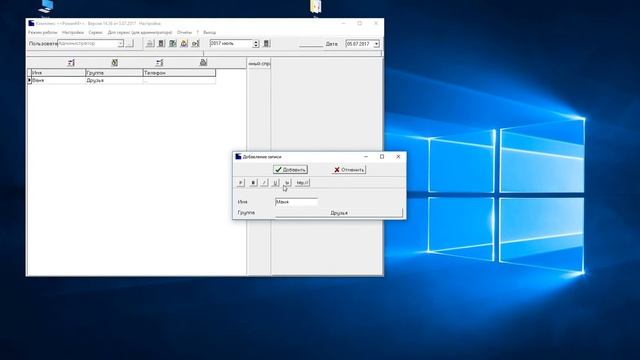This screenshot has height=360, width=640.
Task: Click the Телефон column header
Action: coord(179,73)
